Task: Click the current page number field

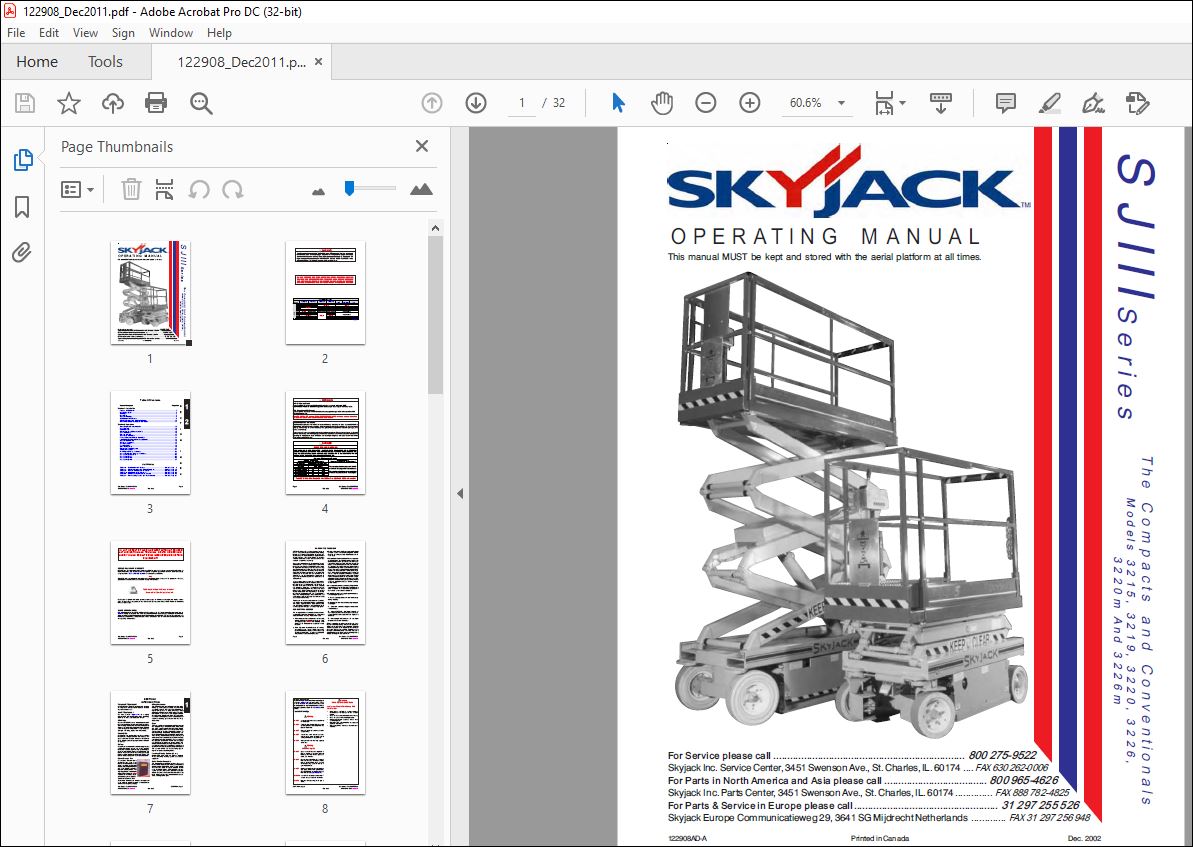Action: point(522,103)
